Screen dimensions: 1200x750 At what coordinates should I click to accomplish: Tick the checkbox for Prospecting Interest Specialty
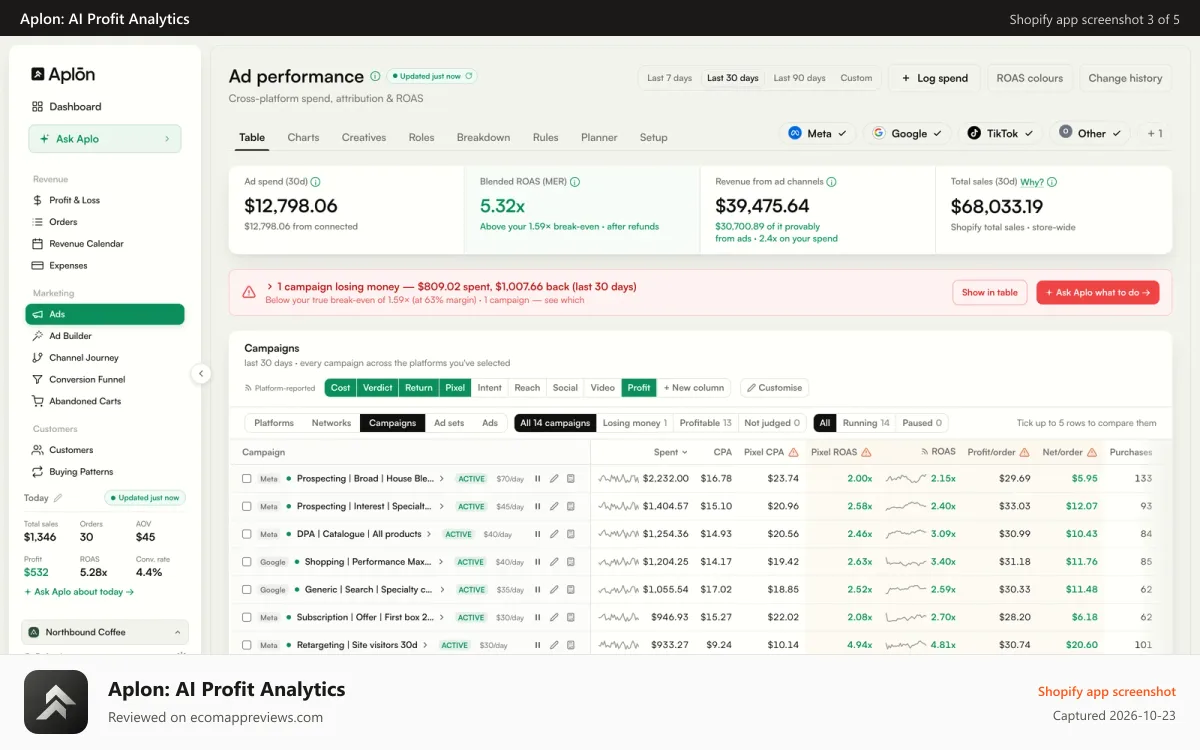247,507
